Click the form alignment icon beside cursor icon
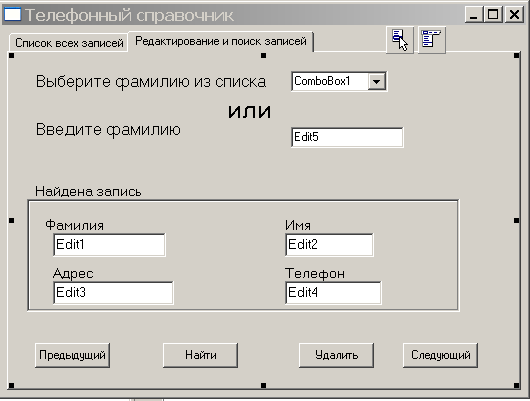Screen dimensions: 530x401 point(432,40)
